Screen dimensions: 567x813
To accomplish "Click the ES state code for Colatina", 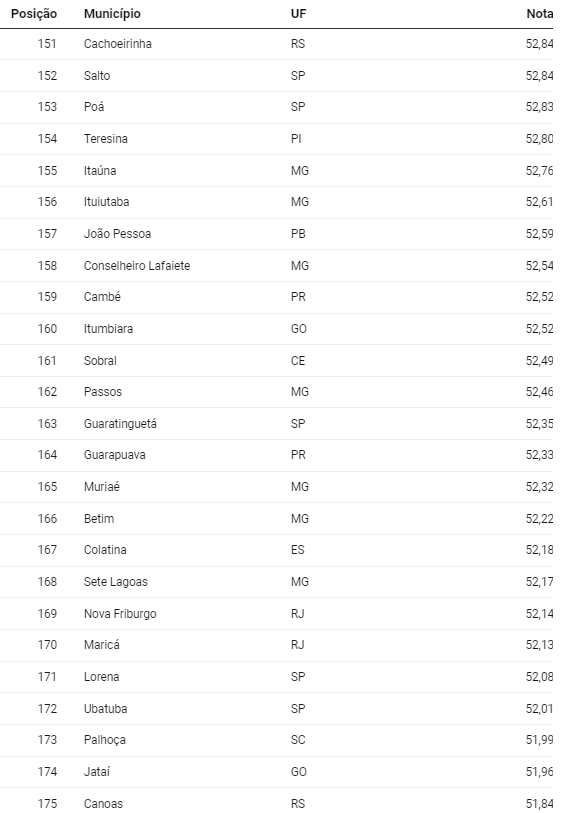I will [x=297, y=550].
